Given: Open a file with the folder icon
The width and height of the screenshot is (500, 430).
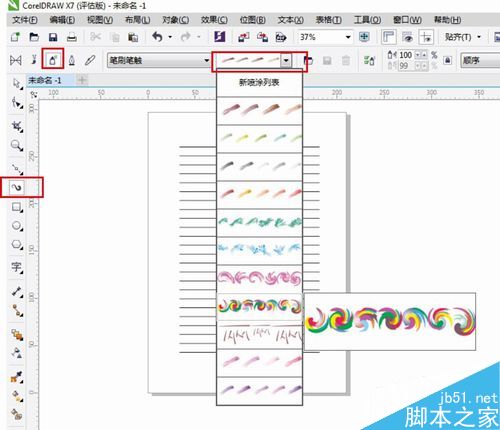Looking at the screenshot, I should 34,37.
